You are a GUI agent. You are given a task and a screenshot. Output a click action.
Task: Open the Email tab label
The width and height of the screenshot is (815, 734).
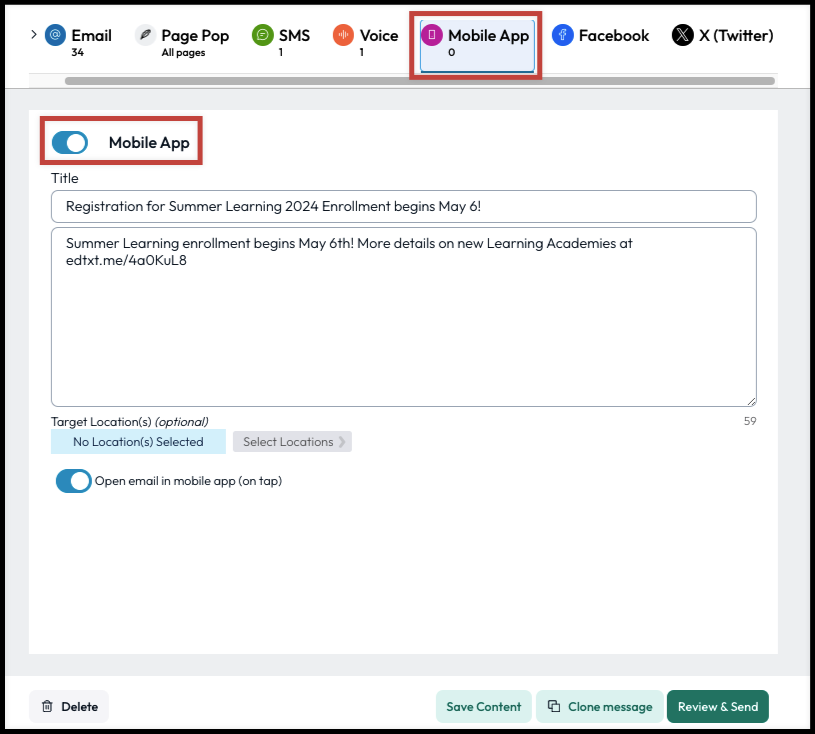[91, 35]
